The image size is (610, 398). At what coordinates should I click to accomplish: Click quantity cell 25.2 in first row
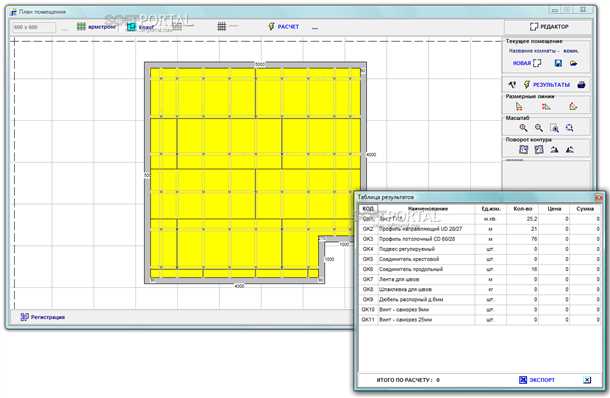pyautogui.click(x=523, y=219)
